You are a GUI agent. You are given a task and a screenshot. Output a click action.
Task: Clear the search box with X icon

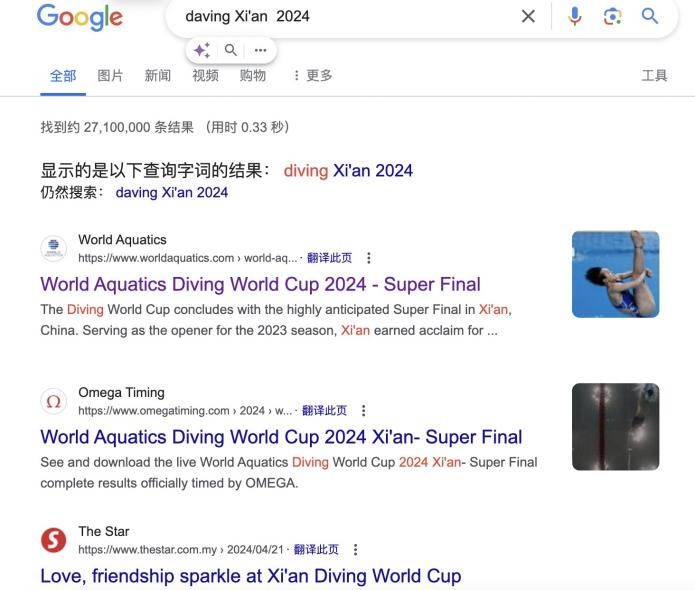(528, 16)
